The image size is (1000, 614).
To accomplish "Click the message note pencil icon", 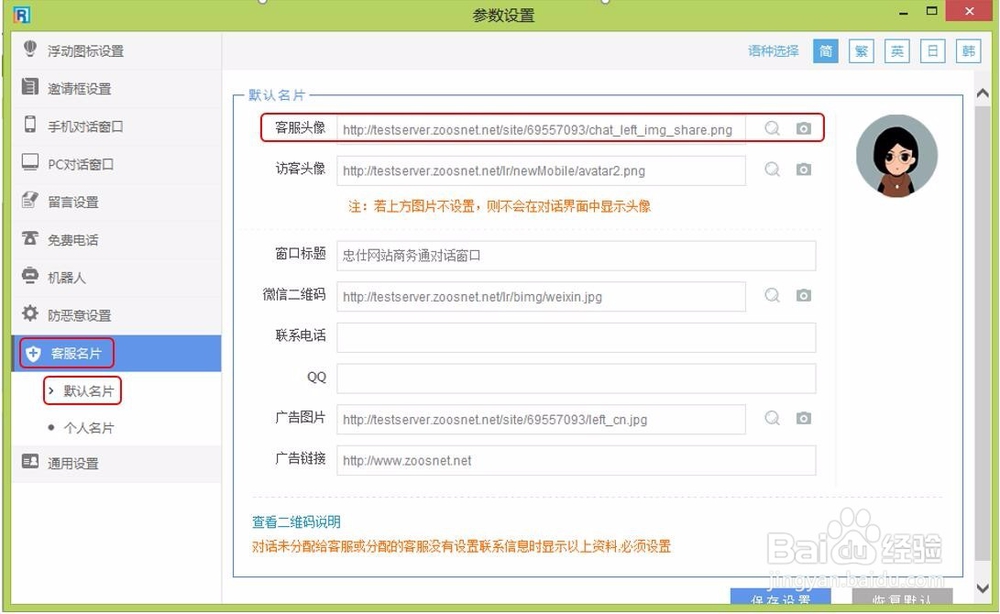I will pos(30,200).
